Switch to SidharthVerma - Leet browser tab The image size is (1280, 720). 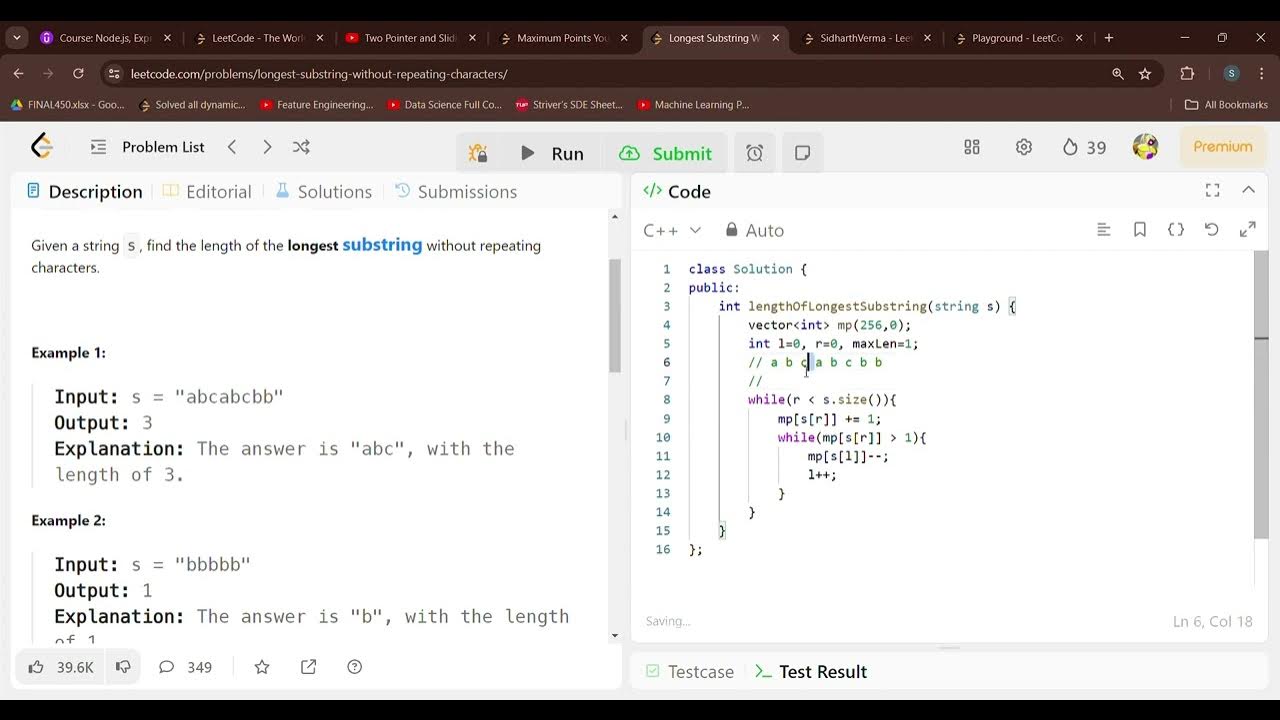click(x=865, y=38)
